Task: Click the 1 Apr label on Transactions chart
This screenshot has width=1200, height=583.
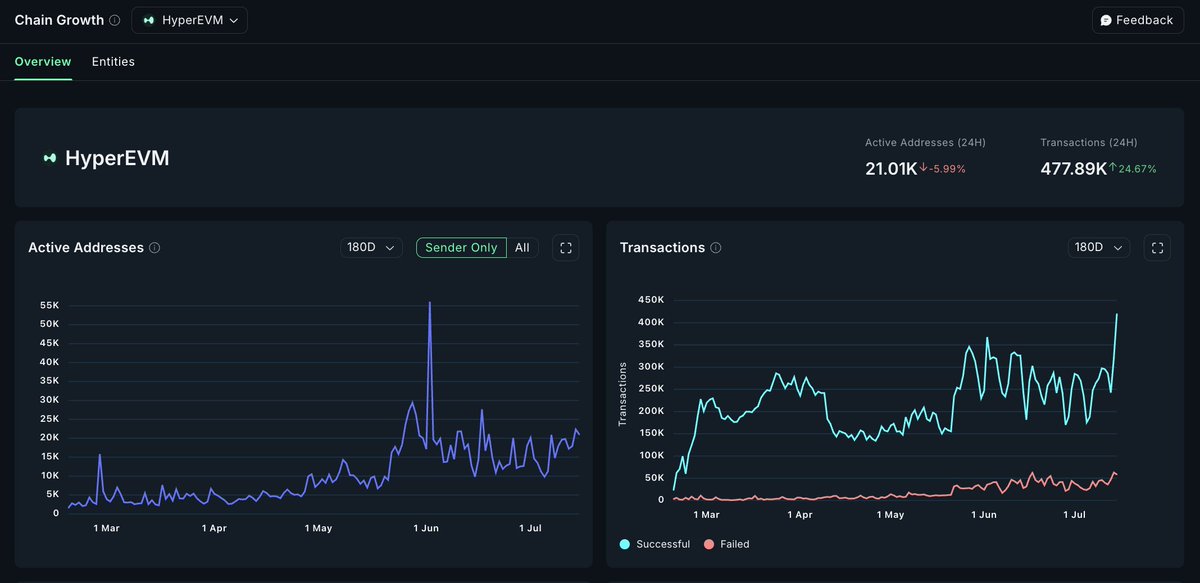Action: tap(799, 515)
